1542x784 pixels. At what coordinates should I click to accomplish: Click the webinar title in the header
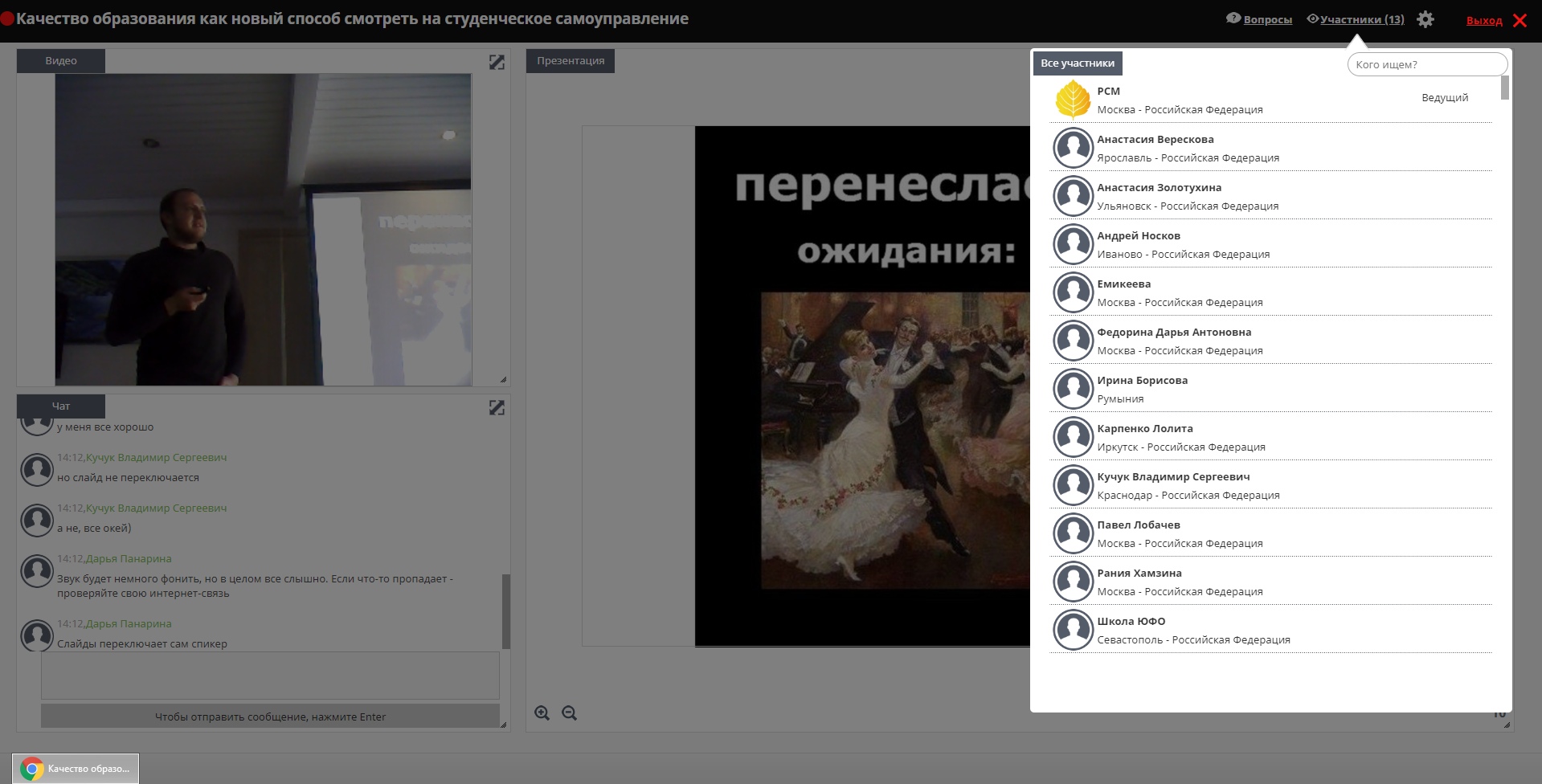coord(352,18)
